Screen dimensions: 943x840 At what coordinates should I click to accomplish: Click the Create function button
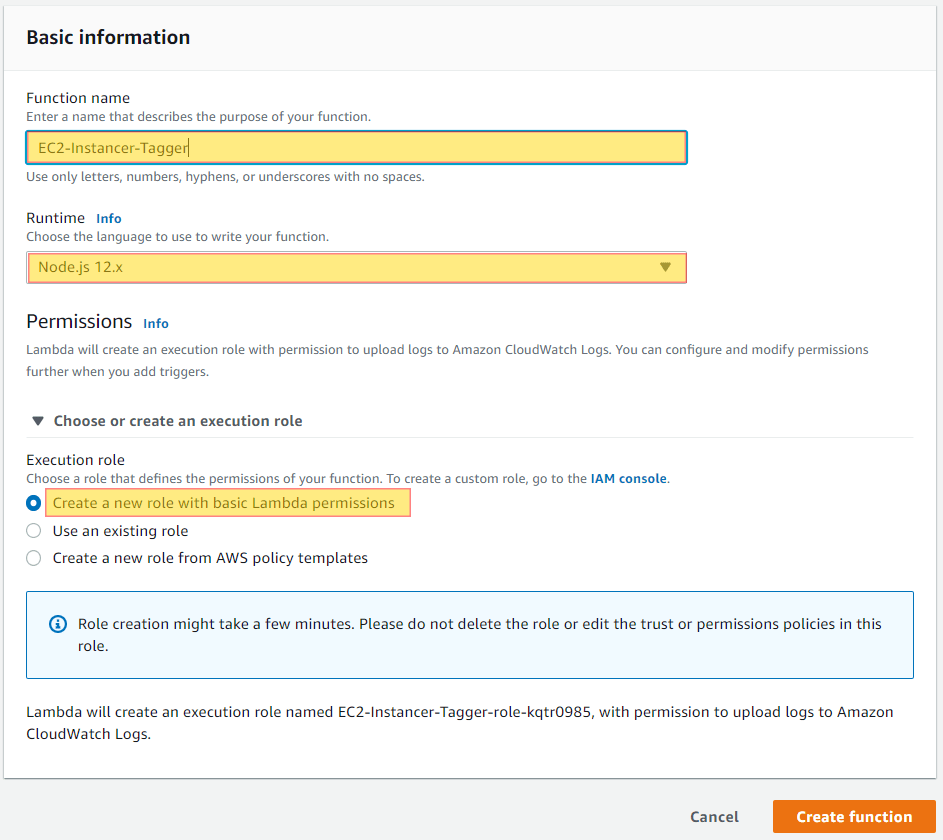click(854, 817)
